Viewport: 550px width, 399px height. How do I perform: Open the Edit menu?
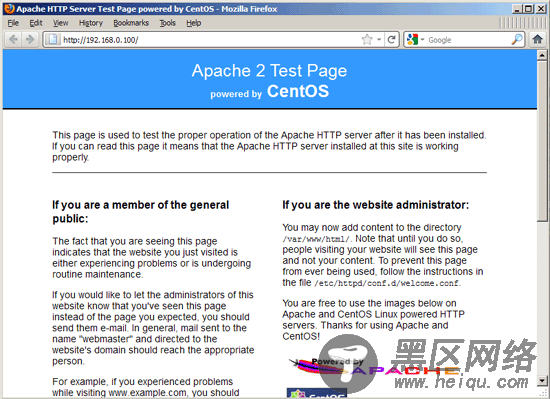36,23
